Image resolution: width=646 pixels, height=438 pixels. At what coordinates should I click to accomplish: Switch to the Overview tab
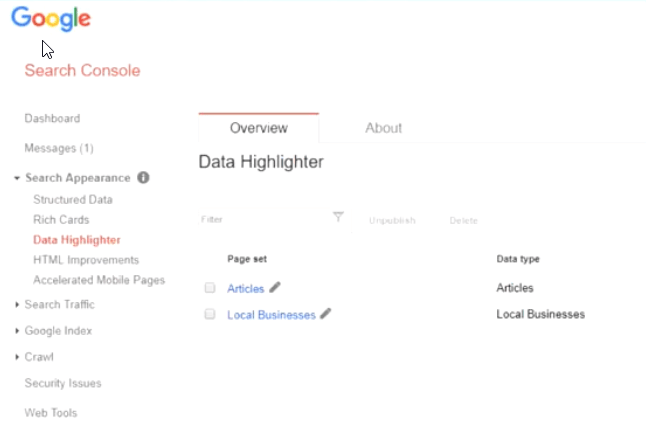pyautogui.click(x=259, y=128)
